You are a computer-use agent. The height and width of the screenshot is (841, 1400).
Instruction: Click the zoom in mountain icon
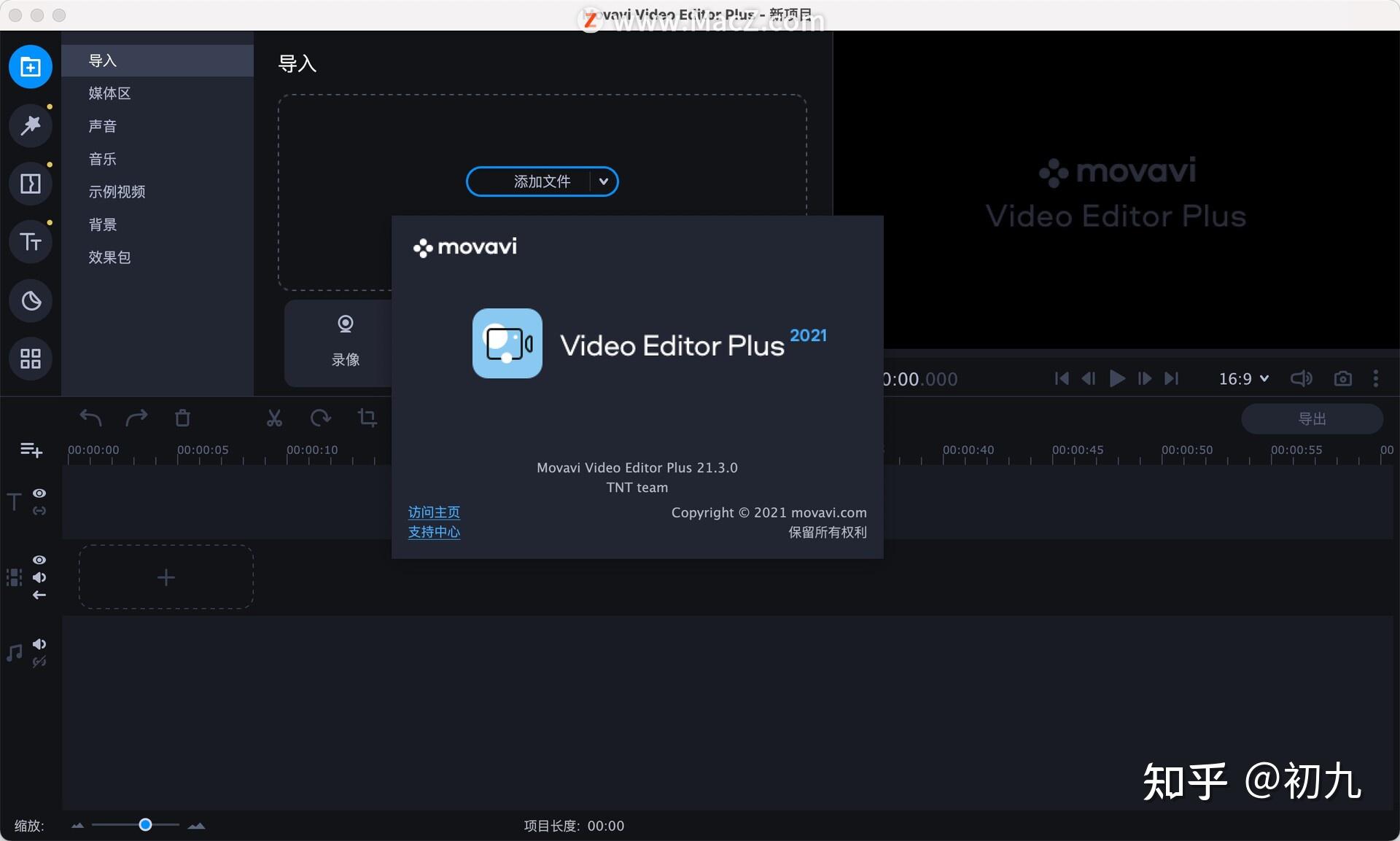tap(196, 826)
